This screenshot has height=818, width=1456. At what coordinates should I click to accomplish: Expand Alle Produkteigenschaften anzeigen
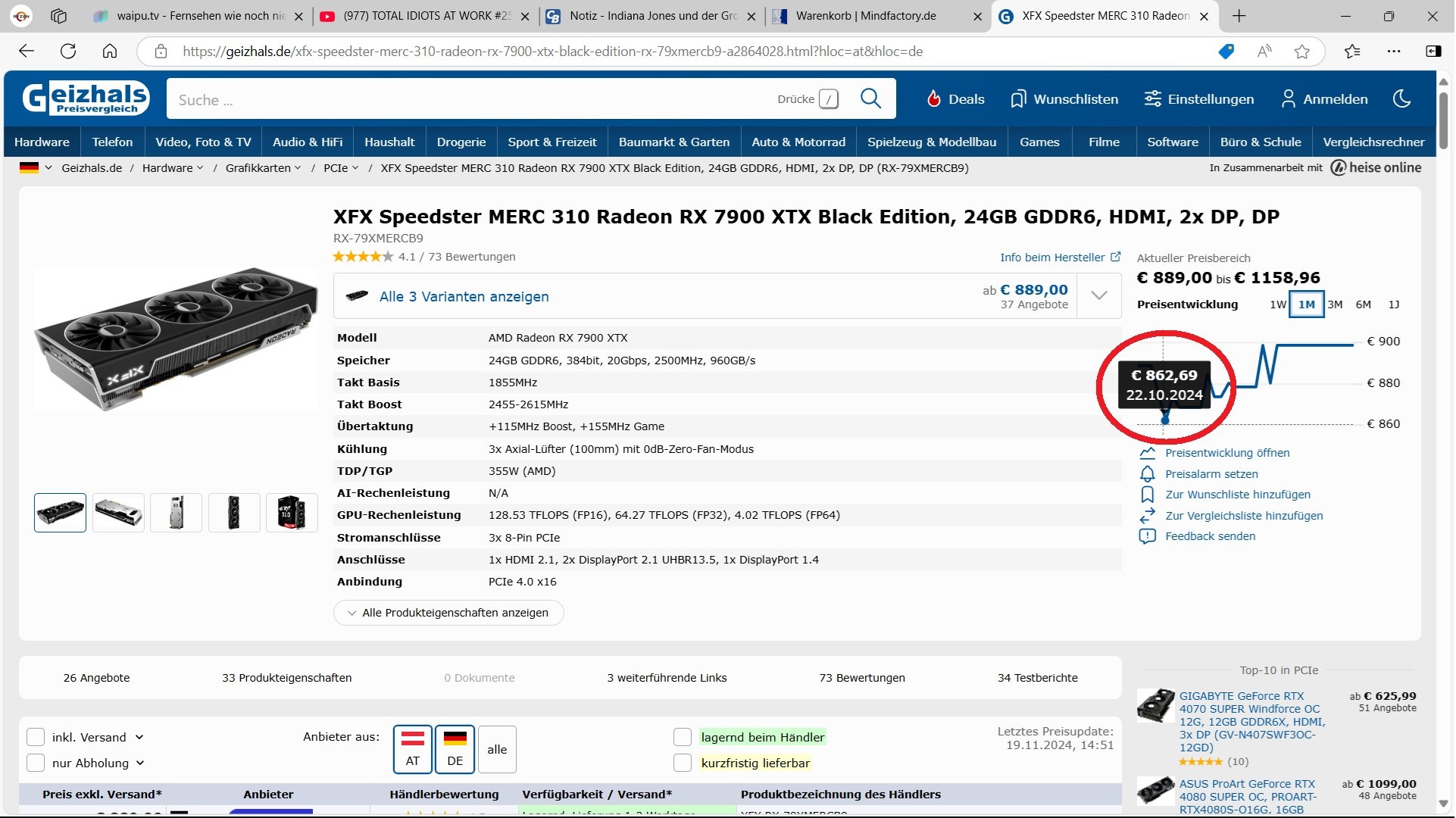pos(448,613)
